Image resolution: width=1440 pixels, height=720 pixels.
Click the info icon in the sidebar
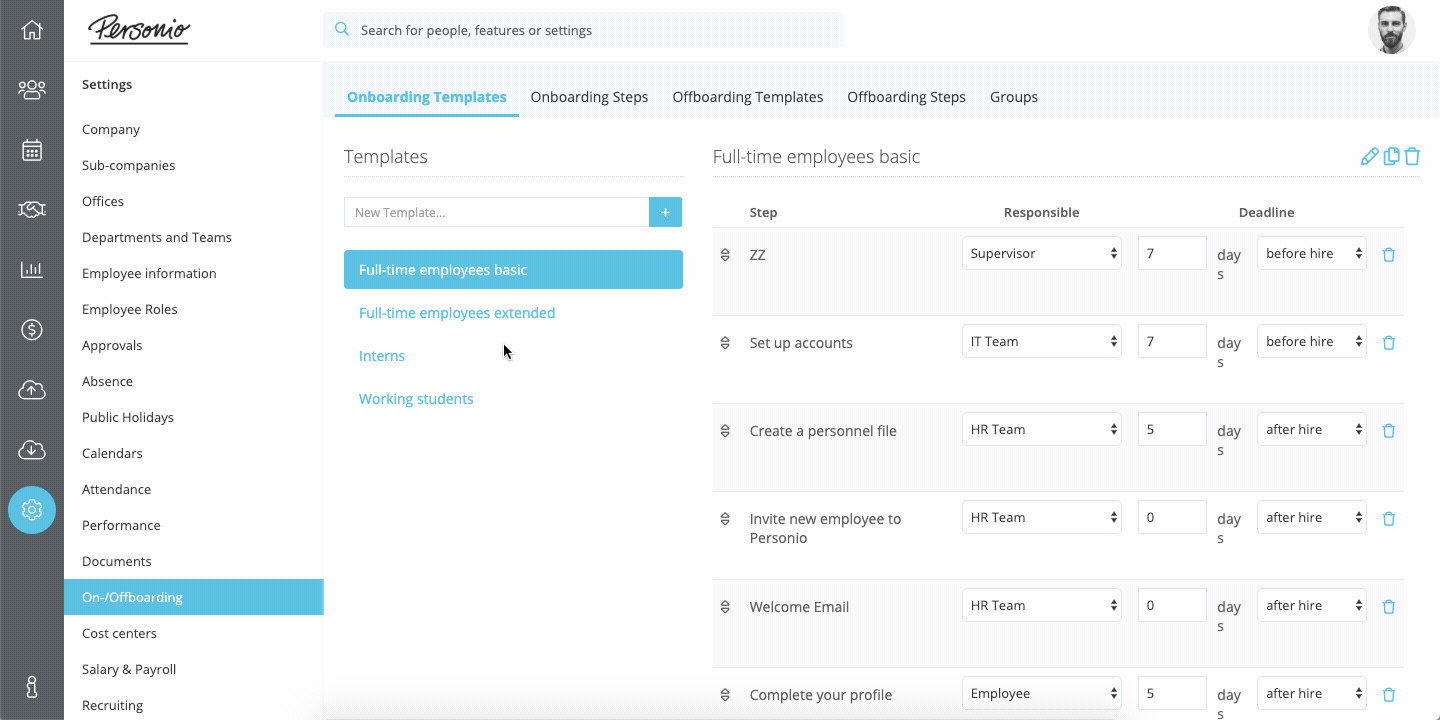(32, 687)
